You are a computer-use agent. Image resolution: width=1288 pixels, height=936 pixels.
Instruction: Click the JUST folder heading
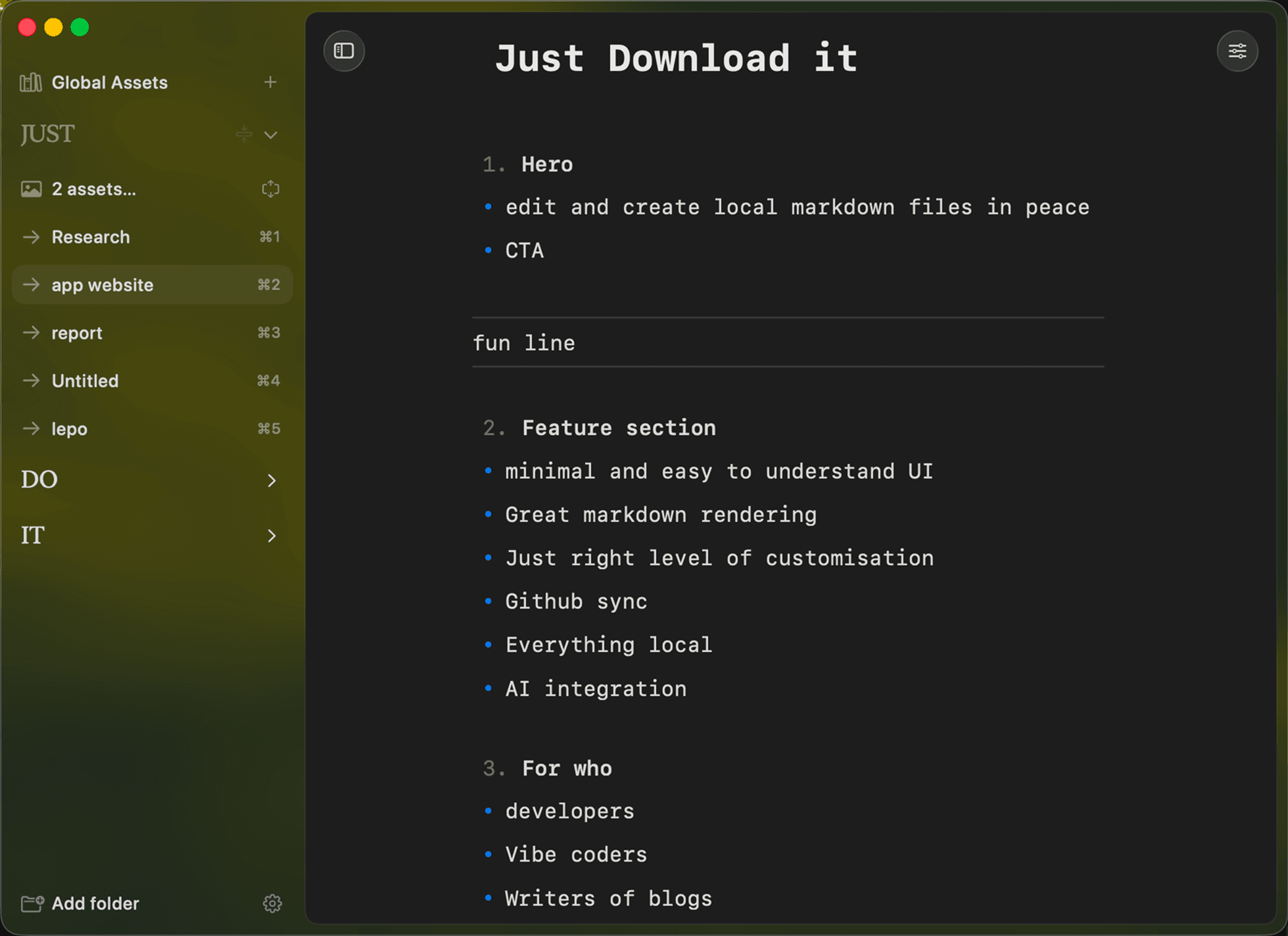(47, 134)
